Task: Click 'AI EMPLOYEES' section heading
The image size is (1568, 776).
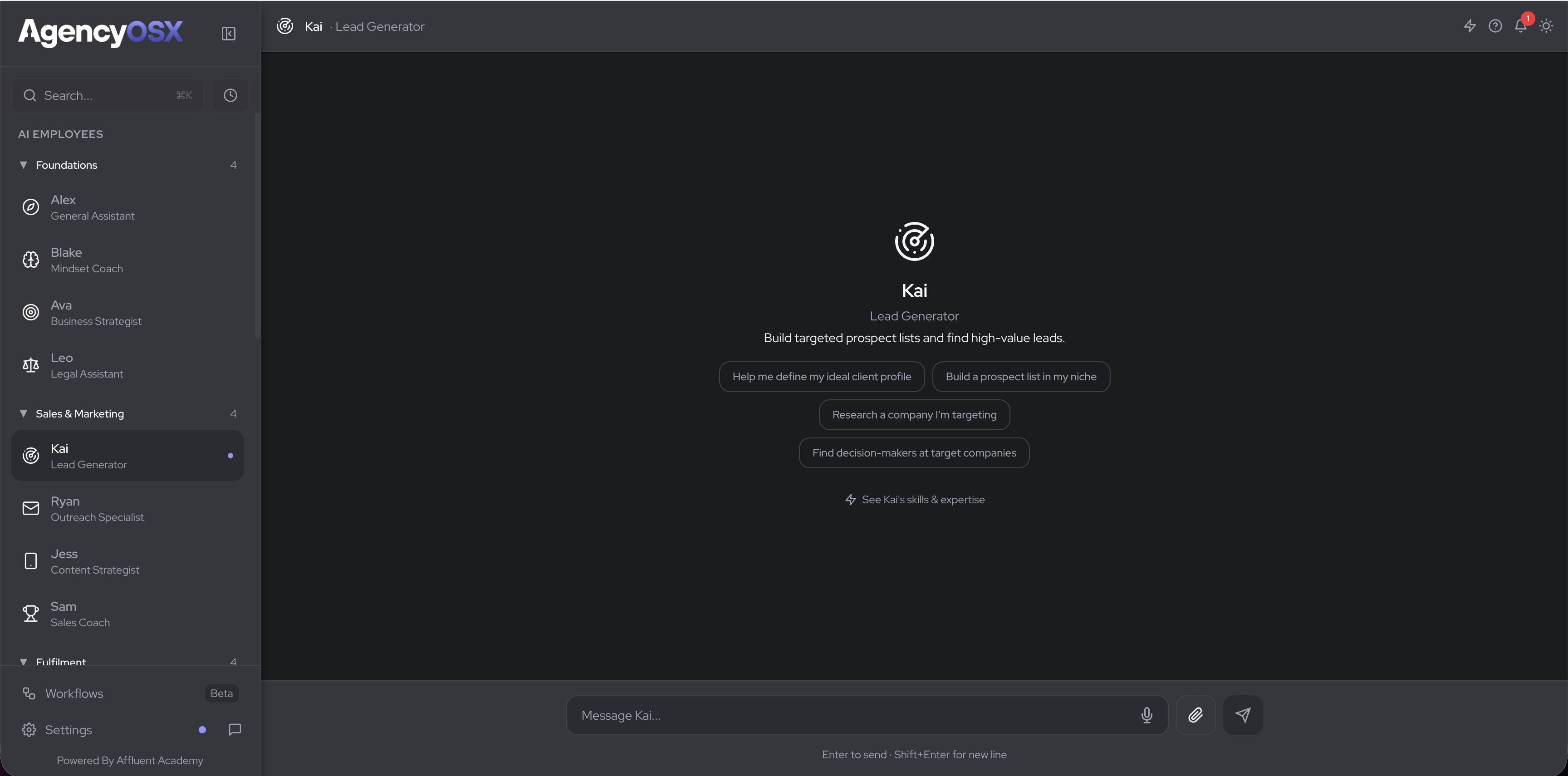Action: (x=60, y=134)
